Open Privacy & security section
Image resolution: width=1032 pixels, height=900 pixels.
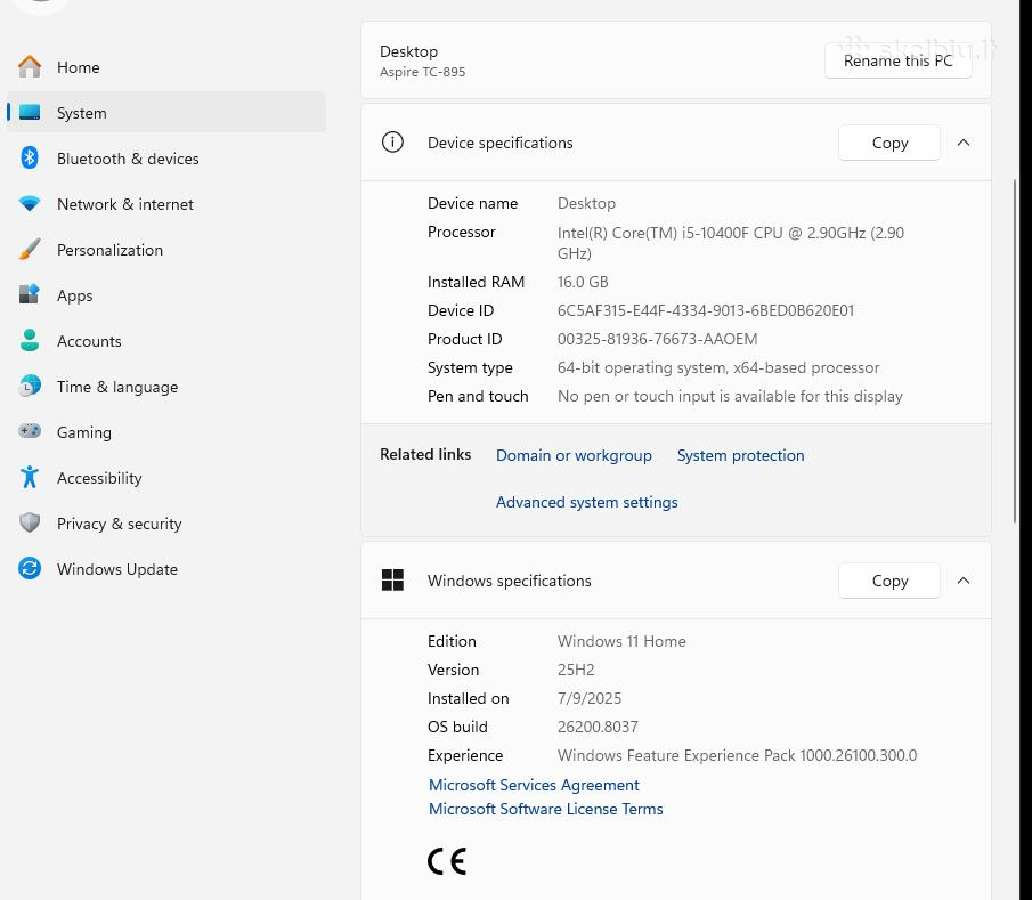[x=166, y=523]
